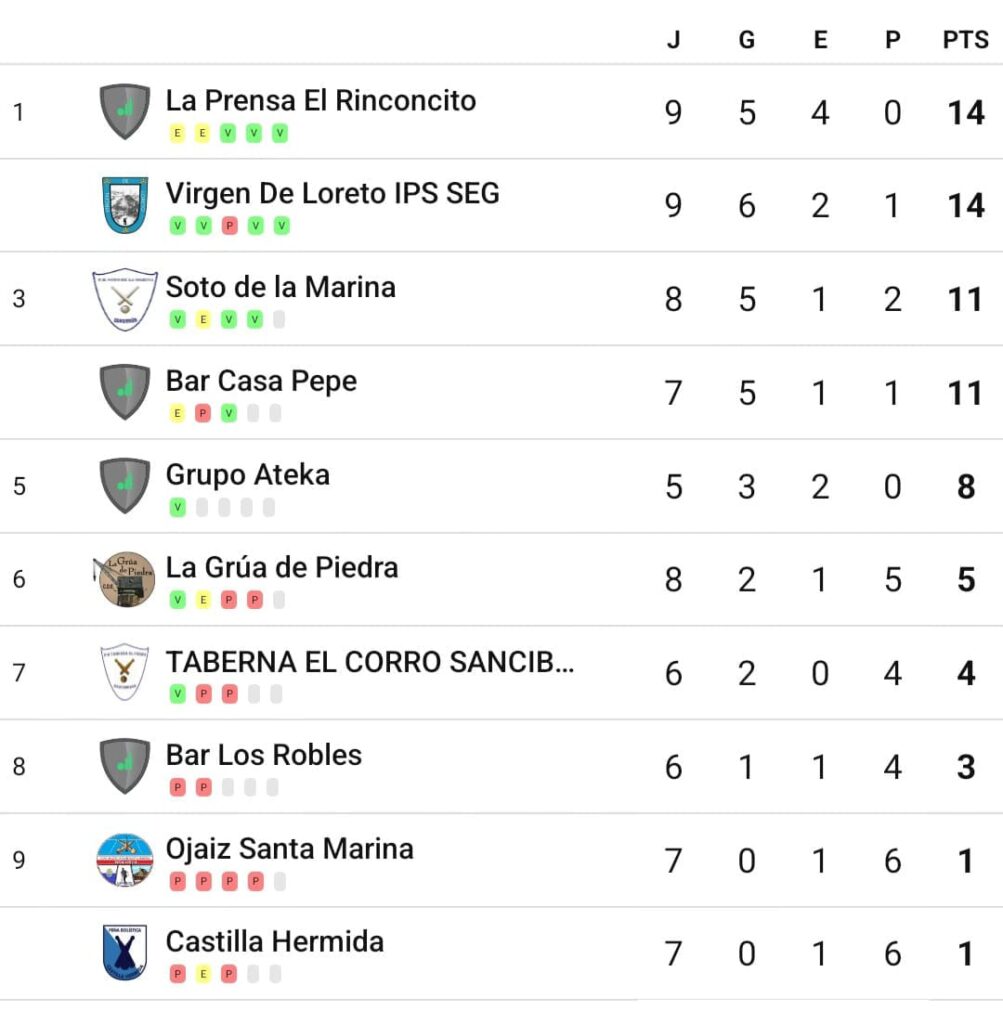Open the Bar Casa Pepe shield icon
The width and height of the screenshot is (1003, 1024).
tap(125, 392)
